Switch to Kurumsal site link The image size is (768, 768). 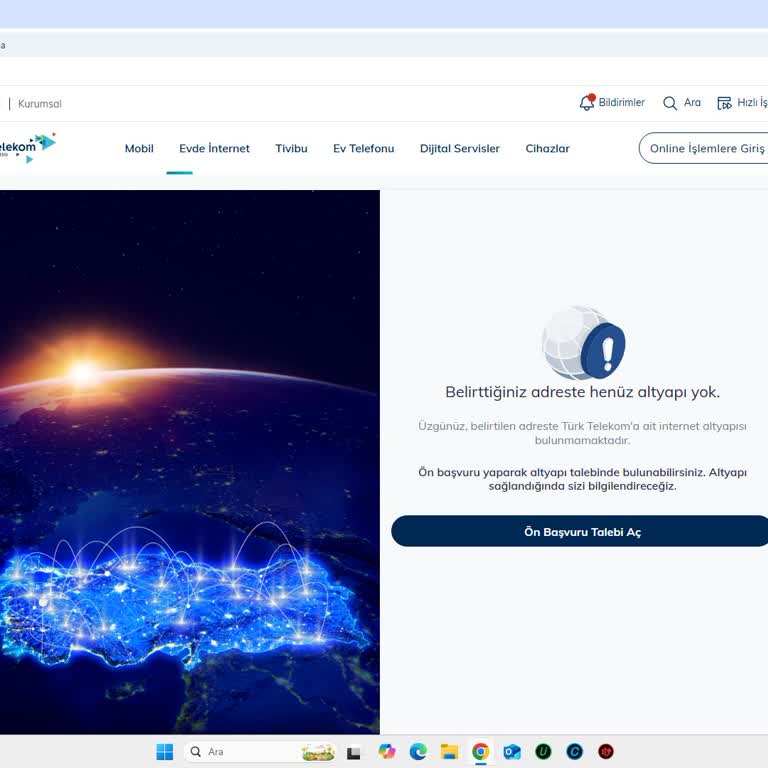tap(40, 104)
